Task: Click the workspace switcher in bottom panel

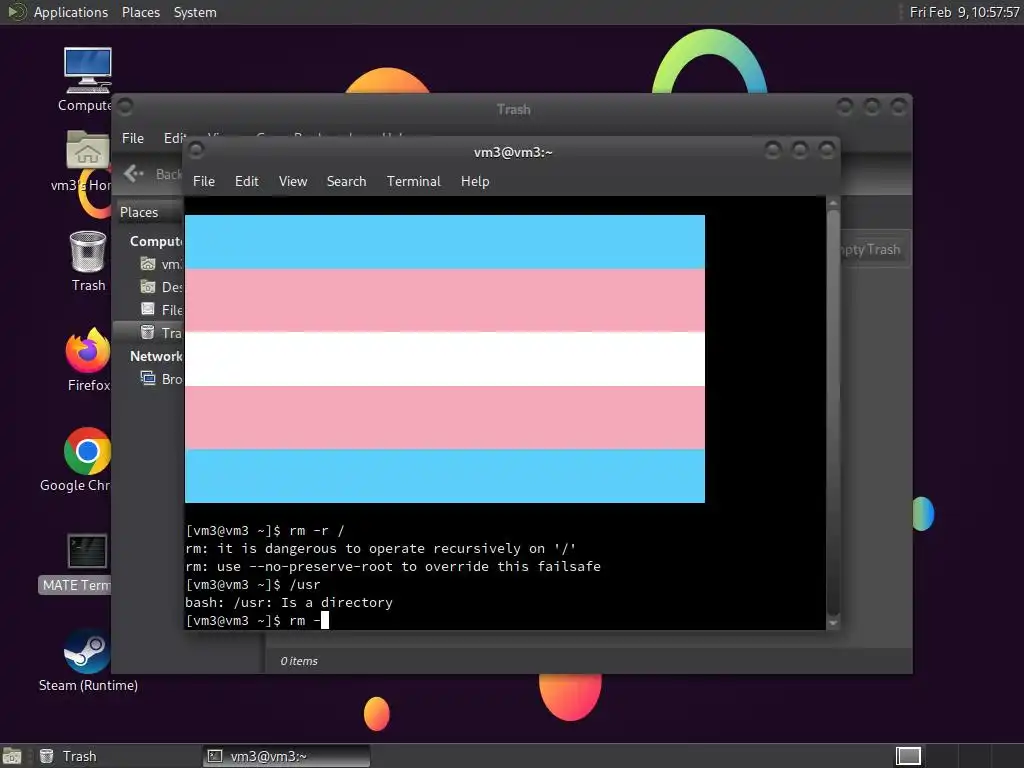Action: tap(908, 756)
